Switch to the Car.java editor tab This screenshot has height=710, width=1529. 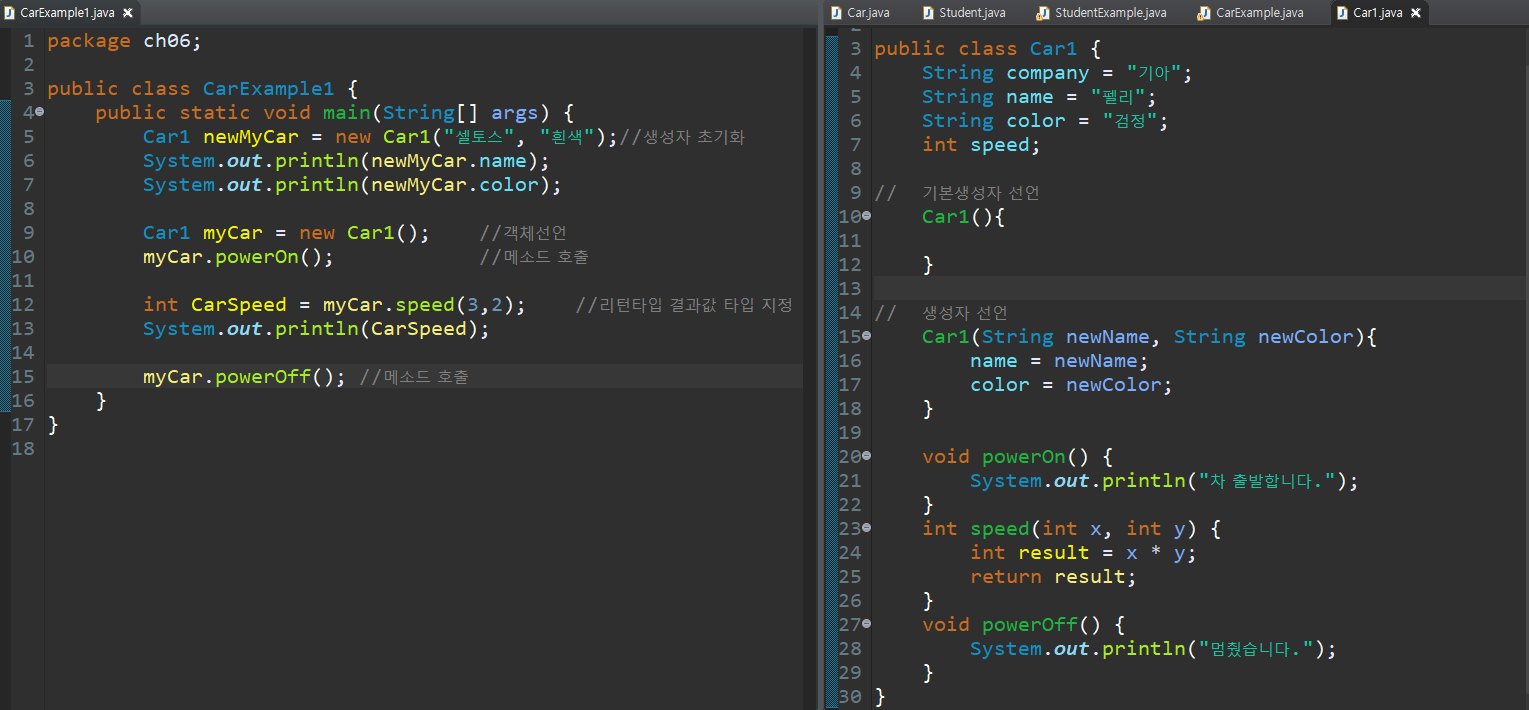867,13
